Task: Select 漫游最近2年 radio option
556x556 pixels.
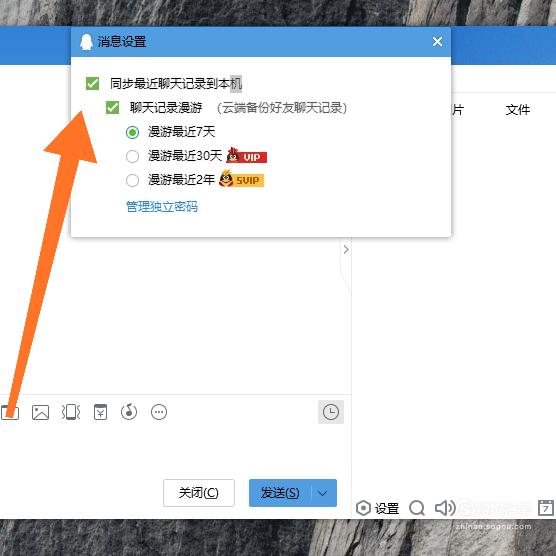Action: [x=132, y=180]
